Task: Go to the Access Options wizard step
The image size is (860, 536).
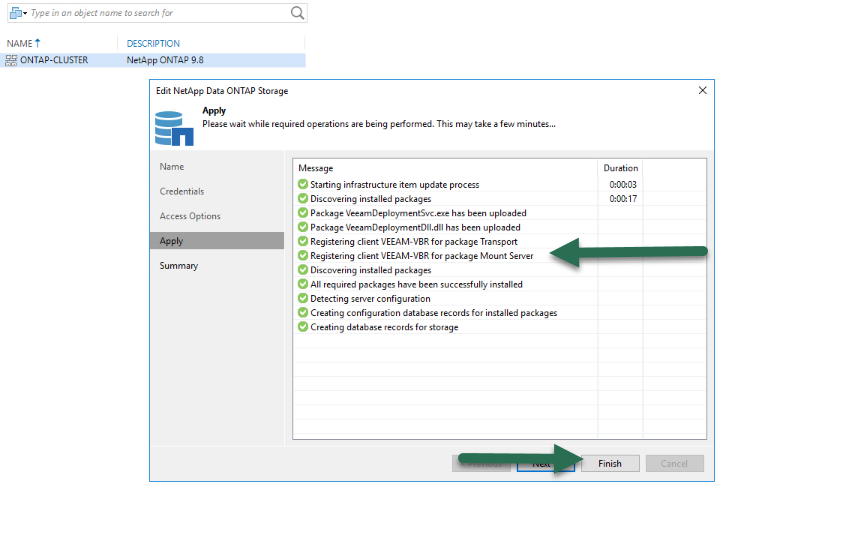Action: point(190,216)
